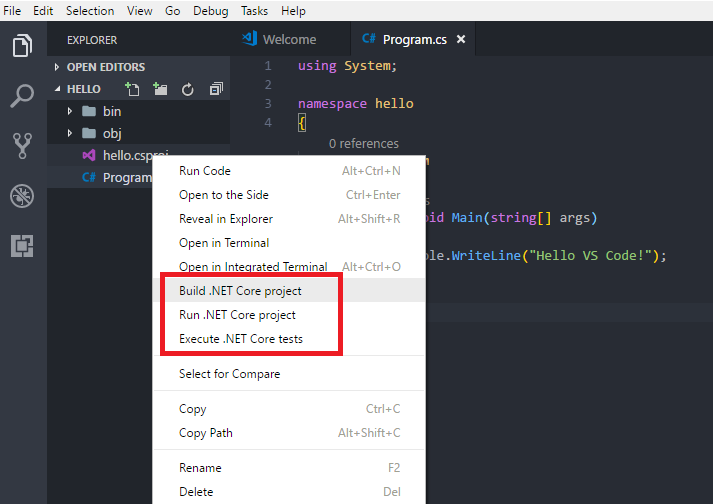713x504 pixels.
Task: Click the New File icon in HELLO header
Action: point(132,89)
